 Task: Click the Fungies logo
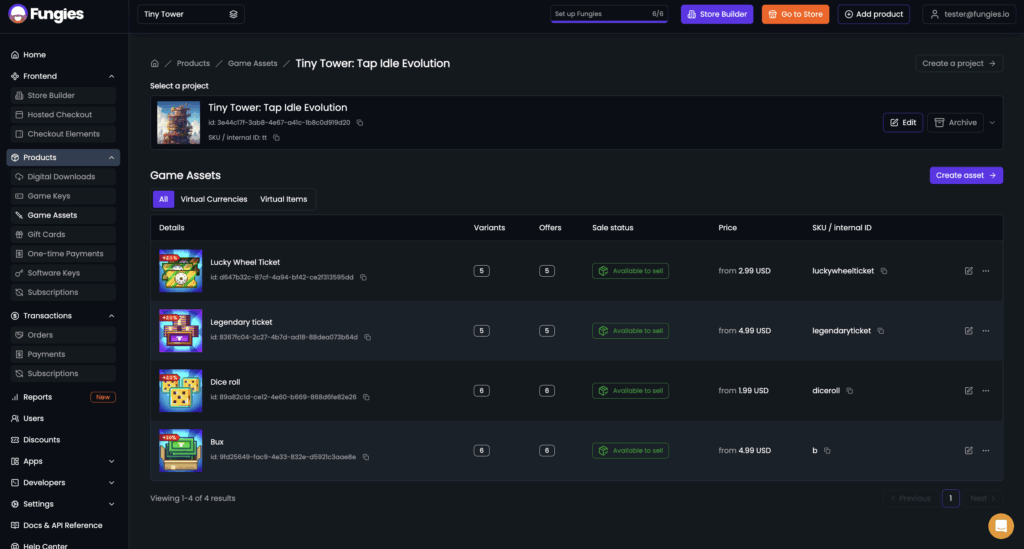[x=46, y=14]
